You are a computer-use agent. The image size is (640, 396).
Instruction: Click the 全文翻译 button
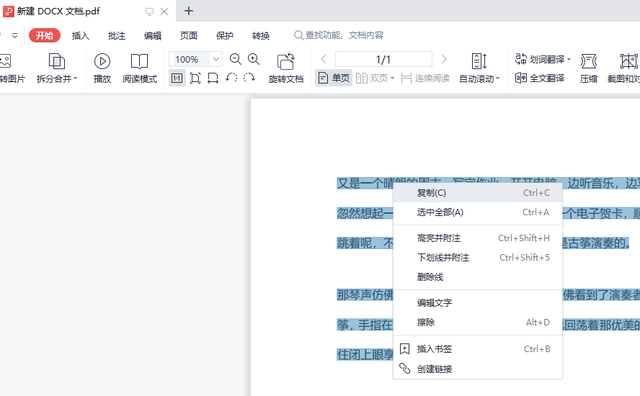pyautogui.click(x=540, y=78)
